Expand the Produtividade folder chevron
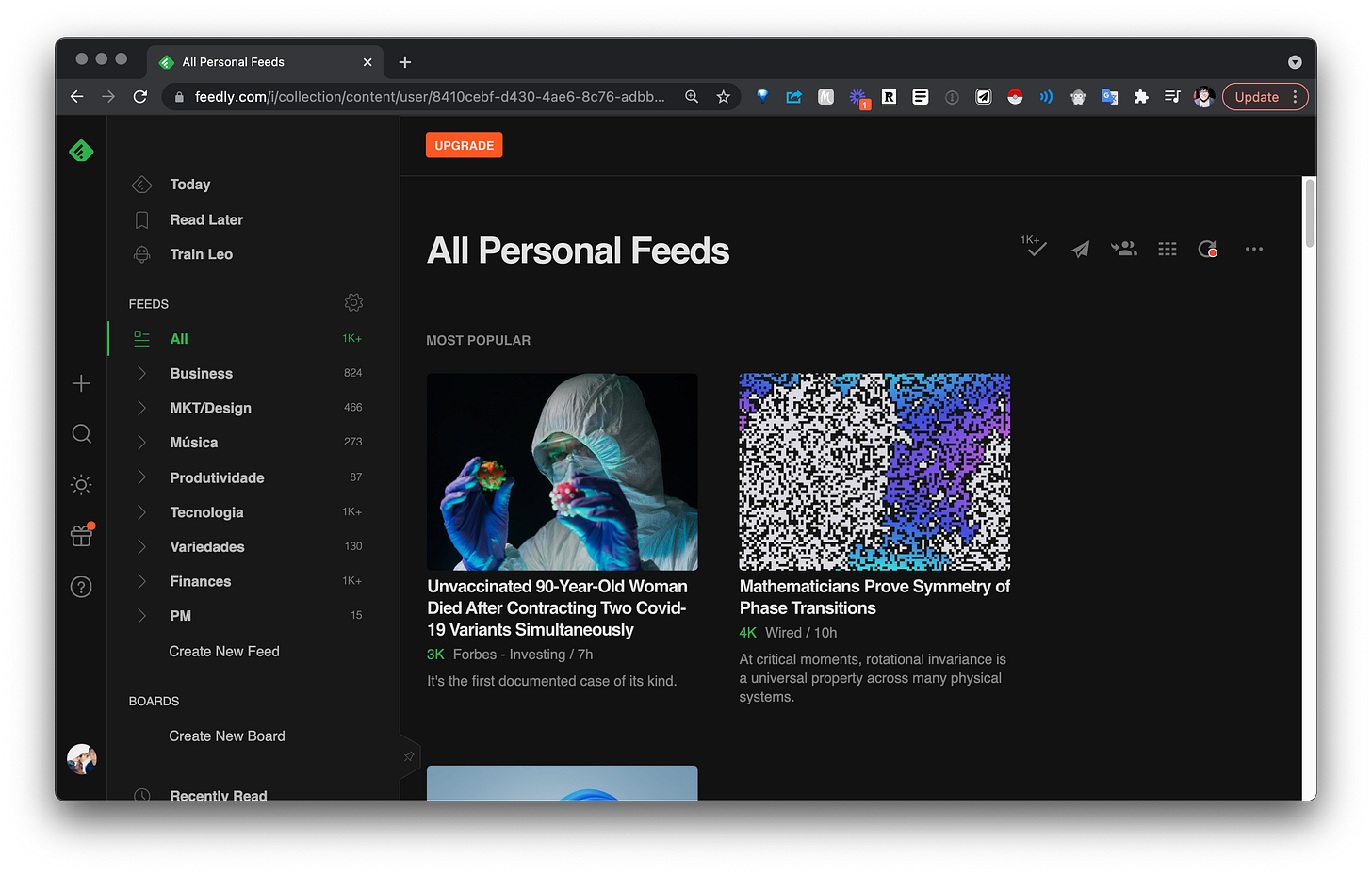This screenshot has width=1372, height=874. (x=141, y=477)
